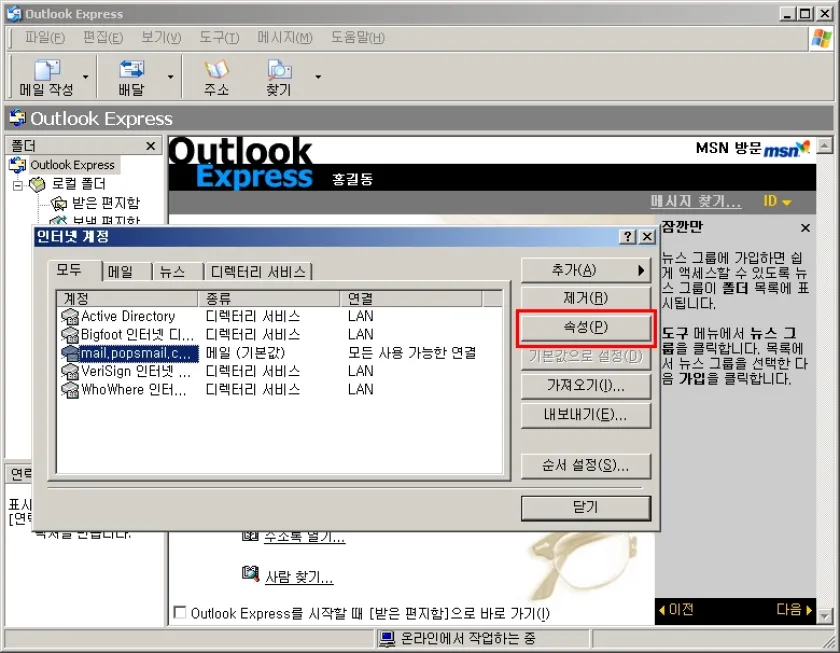The image size is (840, 653).
Task: Click the Active Directory account icon
Action: click(x=70, y=317)
